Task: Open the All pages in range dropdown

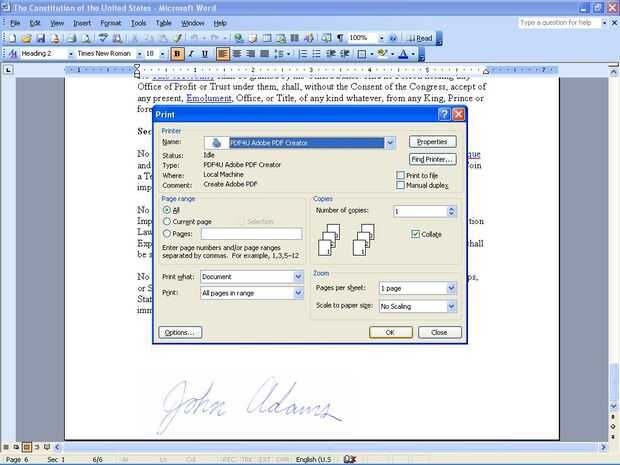Action: click(x=298, y=293)
